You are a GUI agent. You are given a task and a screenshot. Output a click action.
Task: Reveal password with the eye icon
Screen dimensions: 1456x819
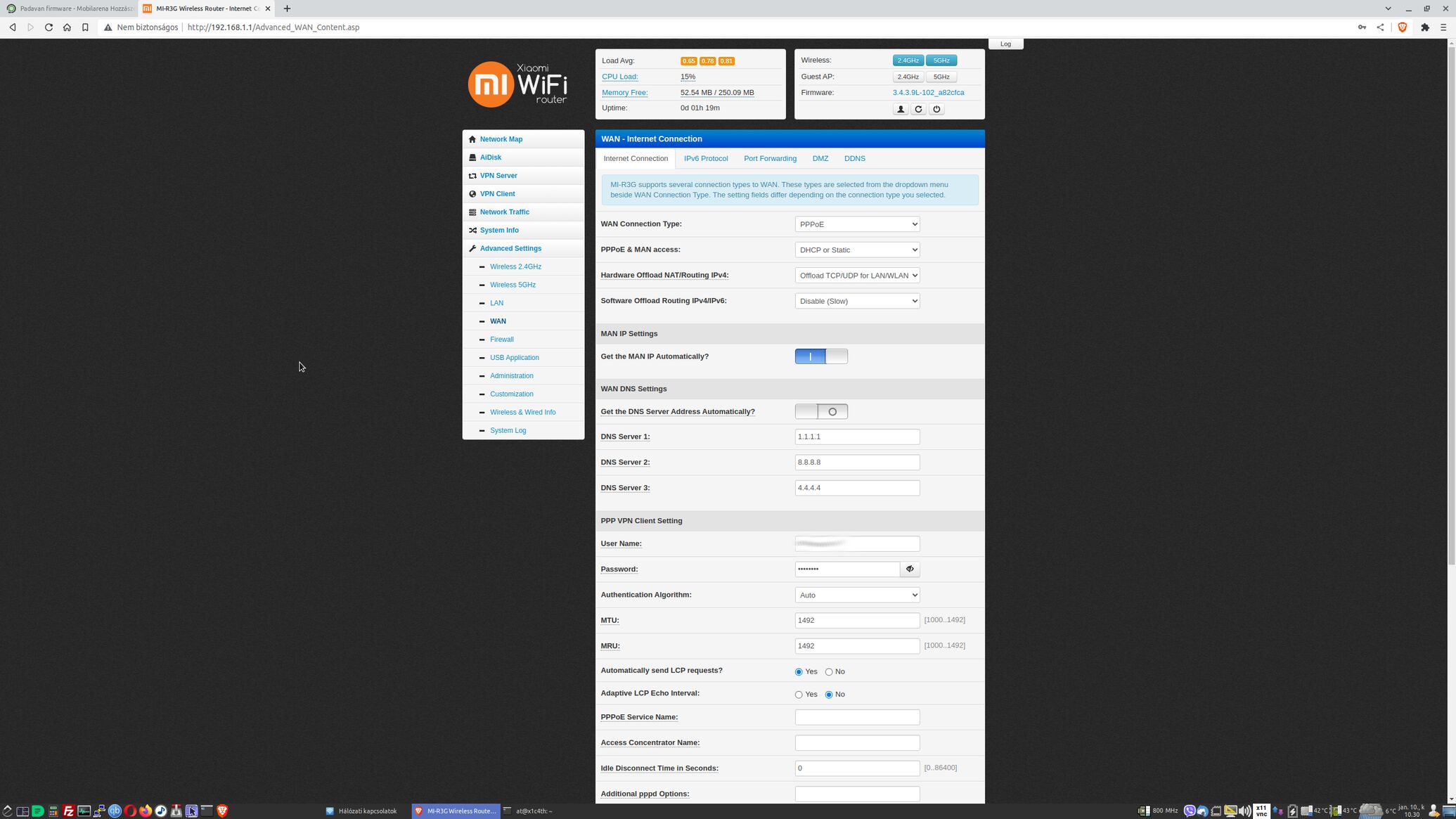910,569
